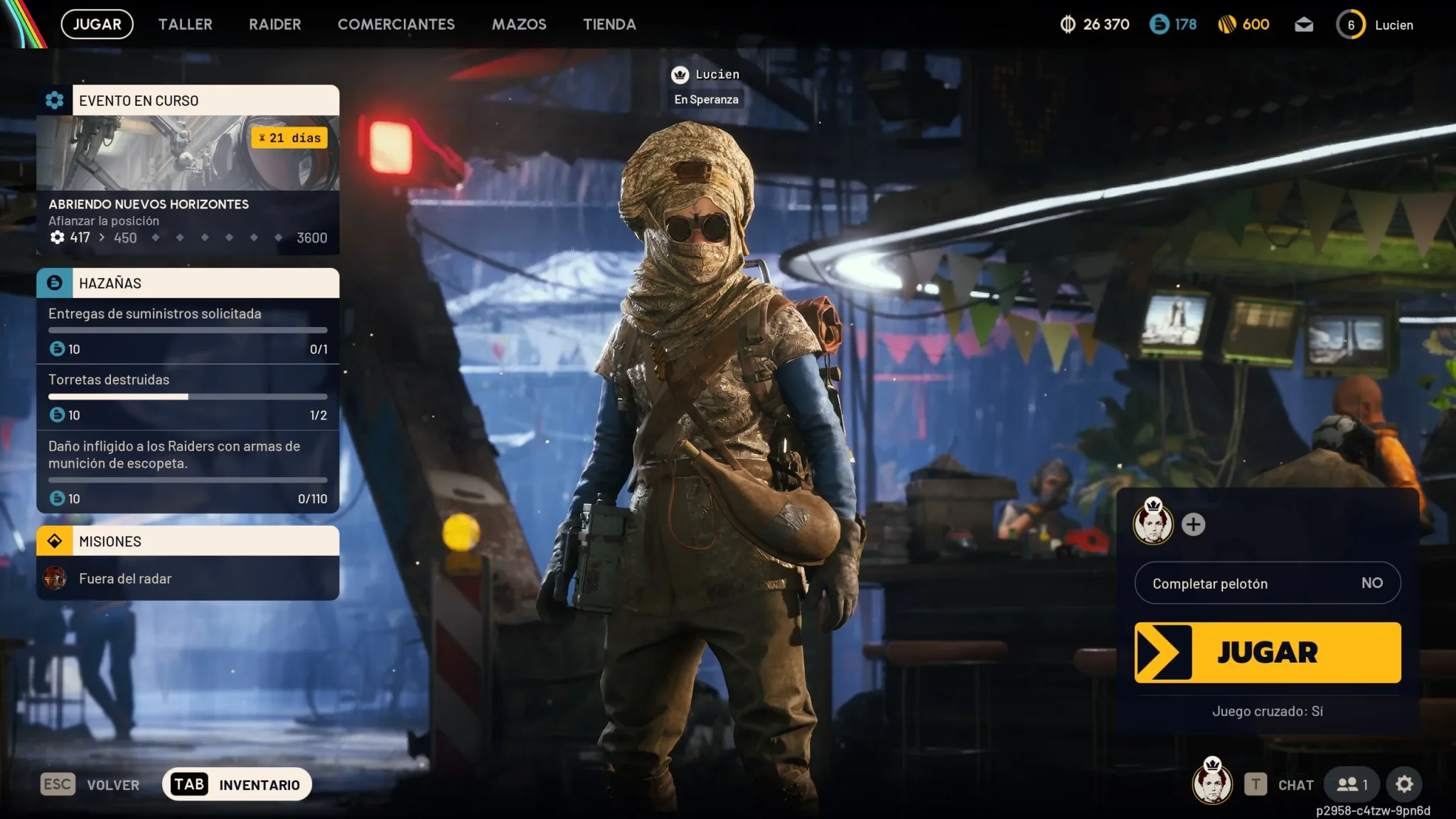Open Abriendo Nuevos Horizontes event title

(149, 204)
